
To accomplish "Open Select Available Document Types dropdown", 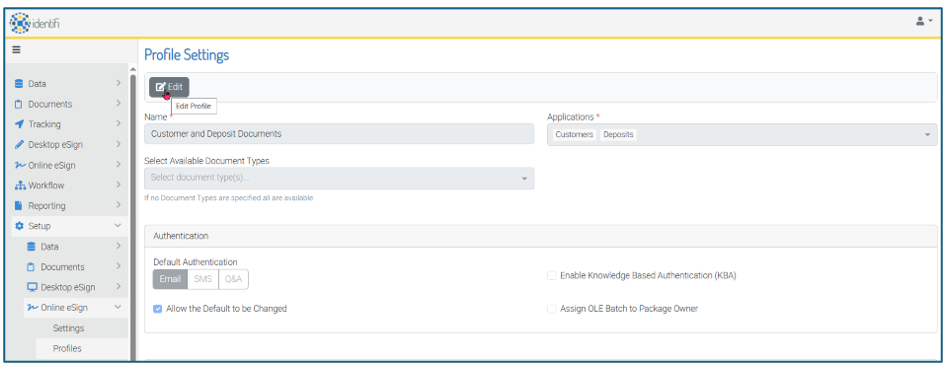I will pyautogui.click(x=339, y=178).
